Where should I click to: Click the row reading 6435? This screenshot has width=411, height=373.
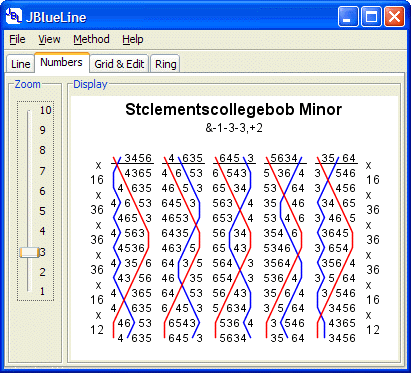click(175, 233)
